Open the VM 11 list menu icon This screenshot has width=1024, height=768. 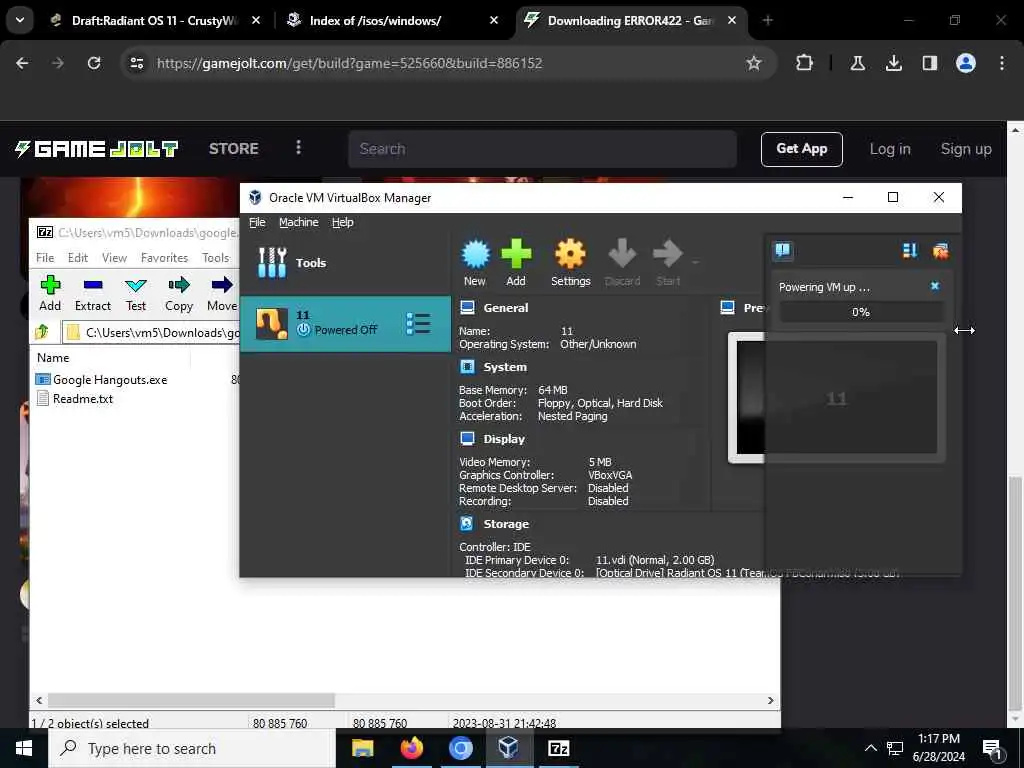pos(418,324)
